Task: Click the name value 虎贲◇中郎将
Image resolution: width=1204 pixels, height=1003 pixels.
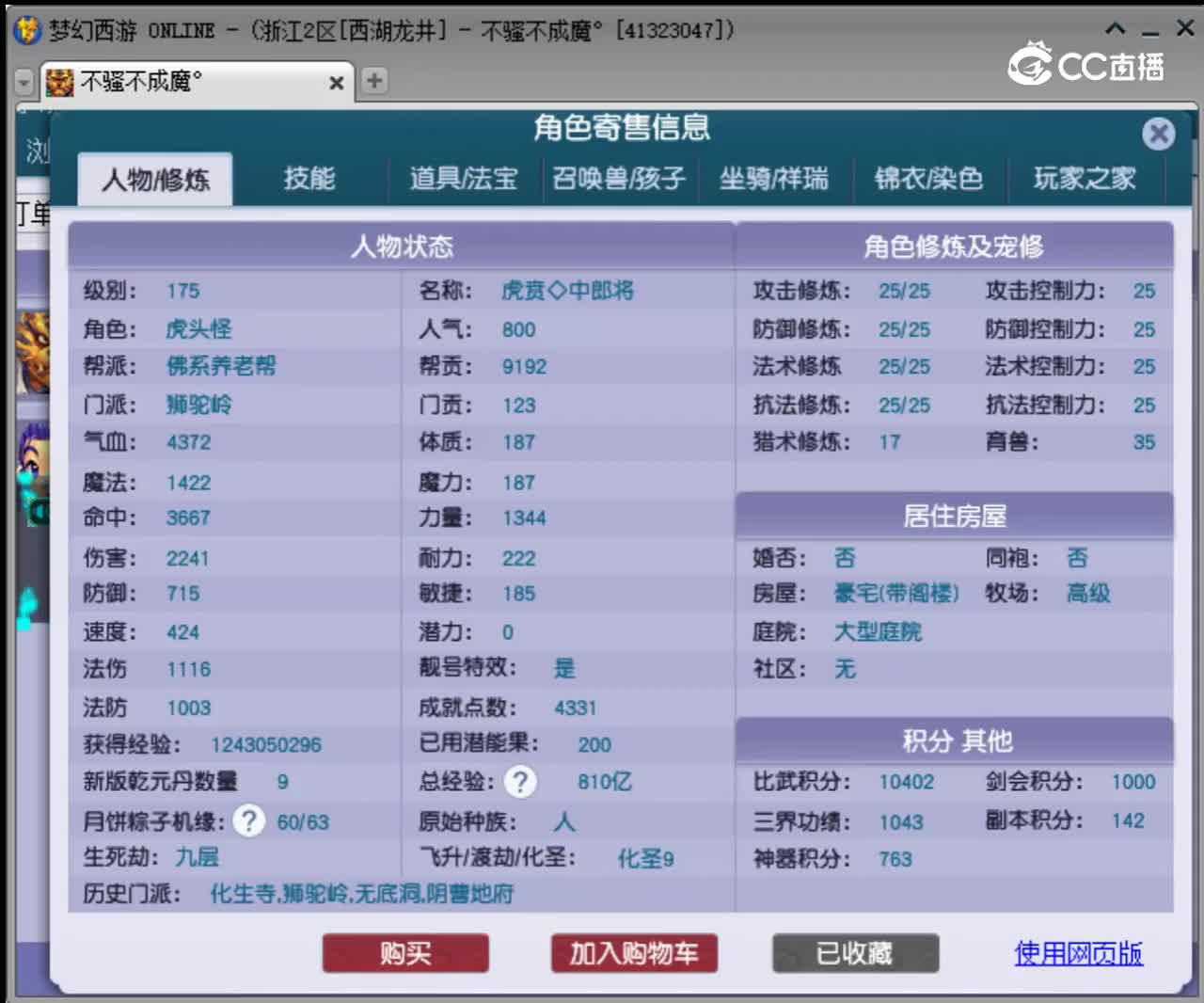Action: coord(567,290)
